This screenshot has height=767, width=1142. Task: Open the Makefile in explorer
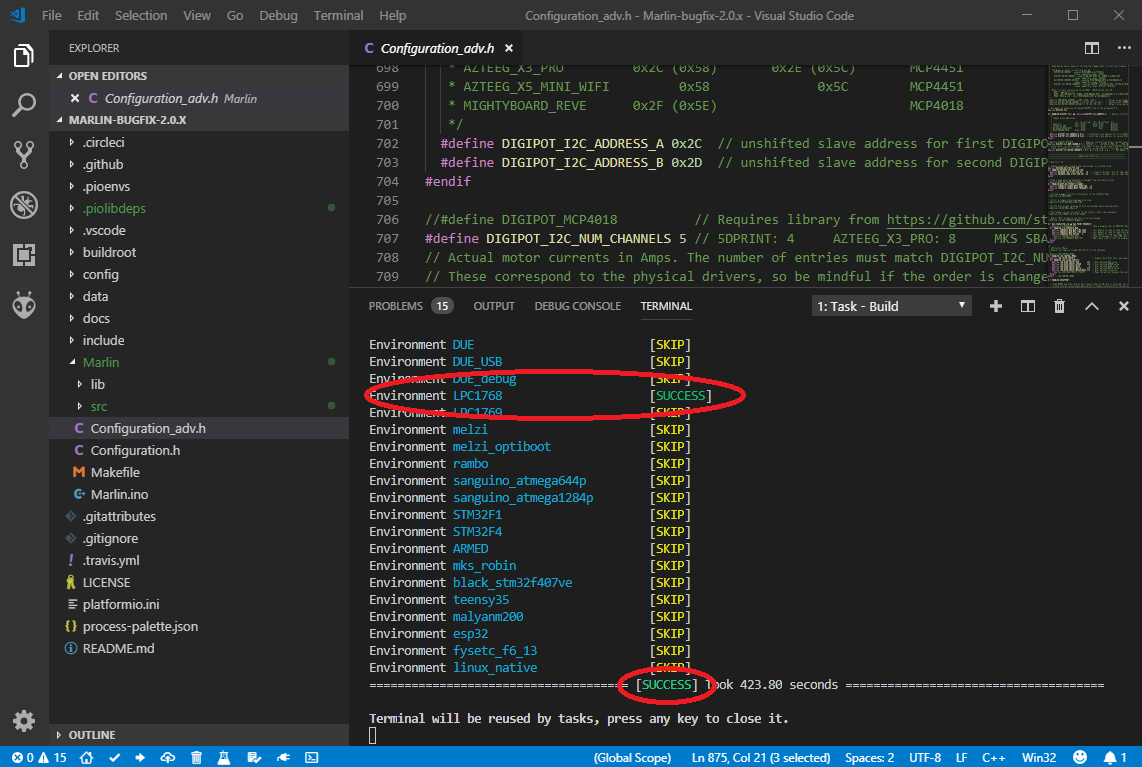coord(199,473)
